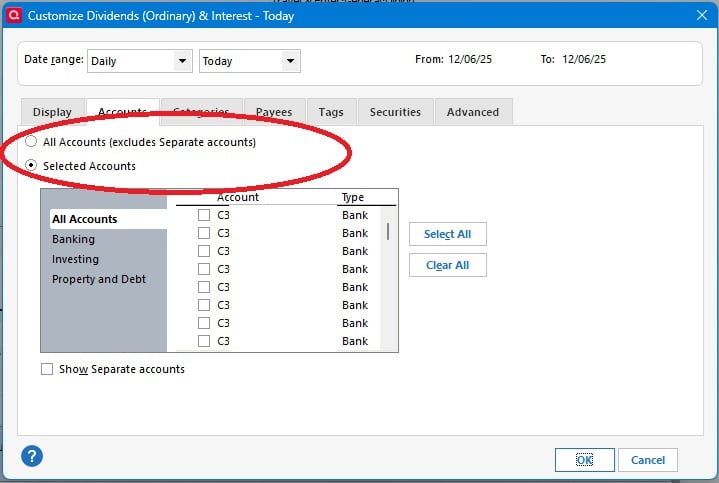Click the To date 12/06/25 value

pyautogui.click(x=584, y=59)
